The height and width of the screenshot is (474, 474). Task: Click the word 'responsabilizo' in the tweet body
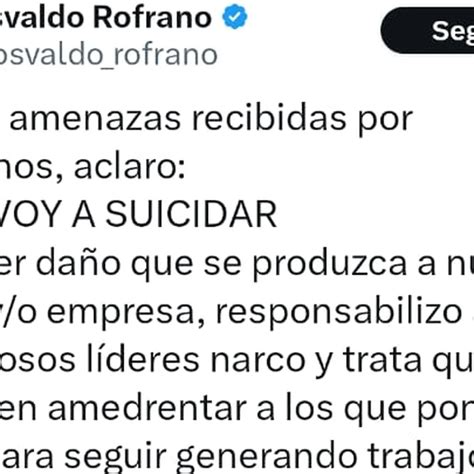pos(339,311)
